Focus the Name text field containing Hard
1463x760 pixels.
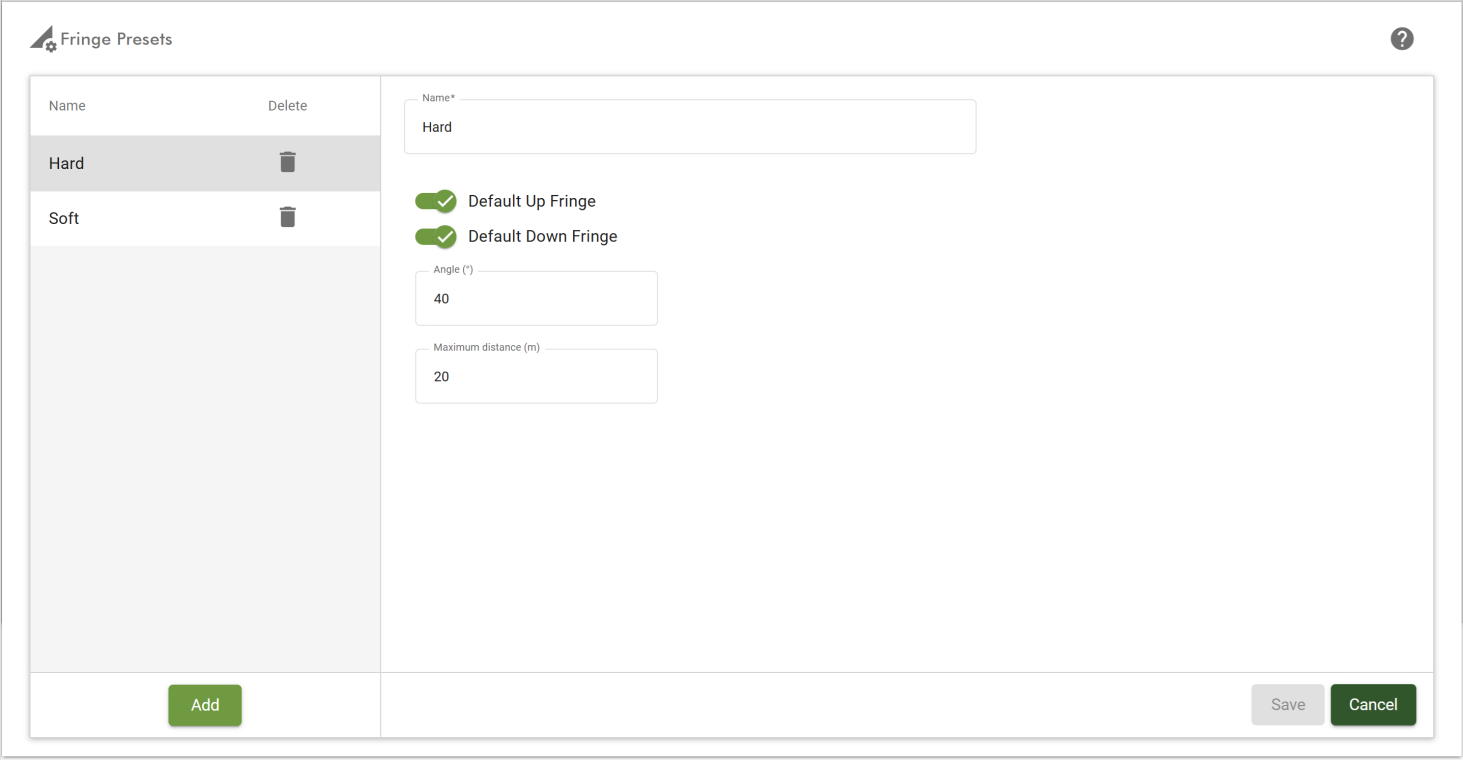coord(690,127)
